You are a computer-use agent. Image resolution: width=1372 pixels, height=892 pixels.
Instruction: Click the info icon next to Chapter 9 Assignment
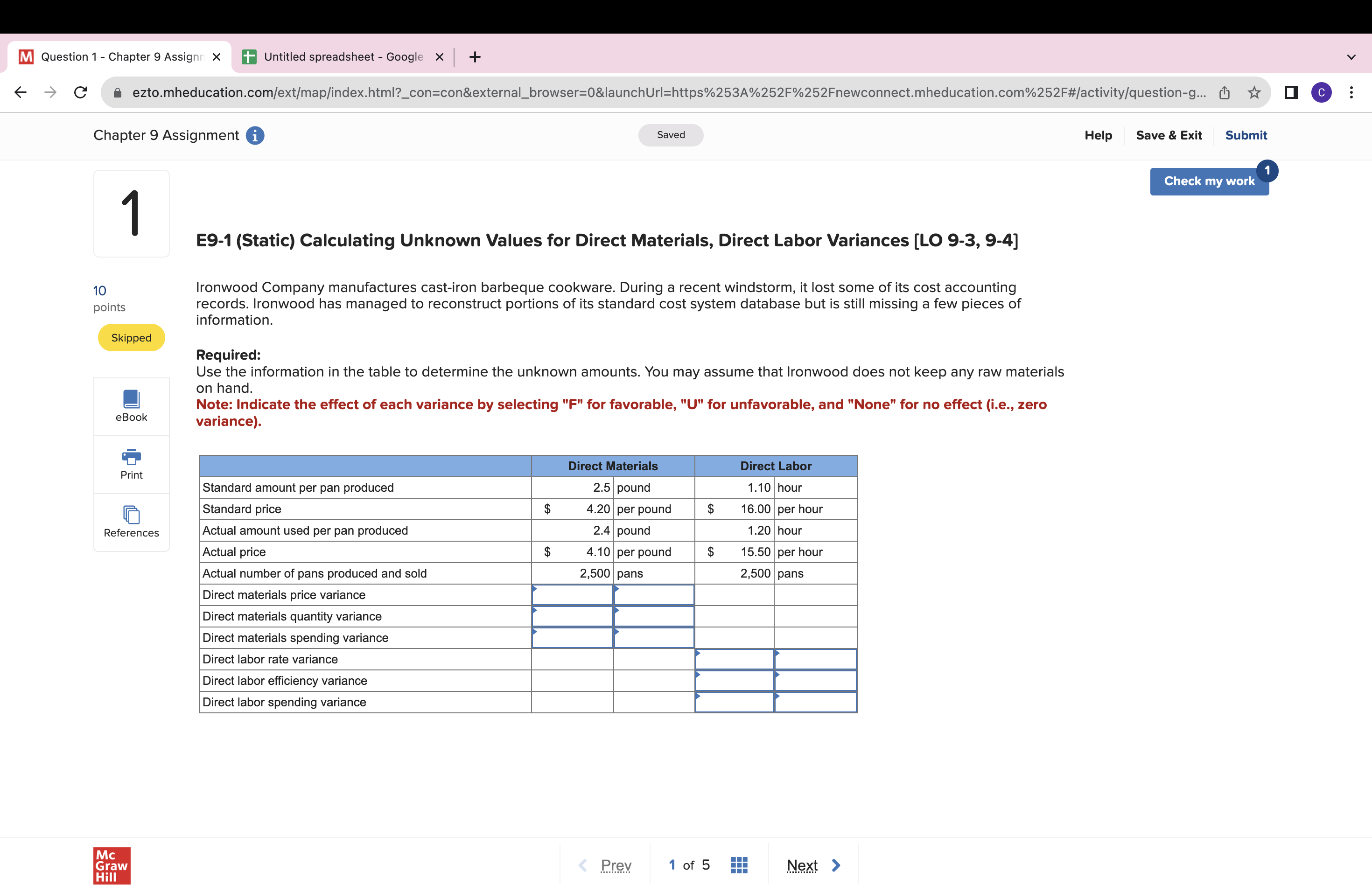(255, 135)
